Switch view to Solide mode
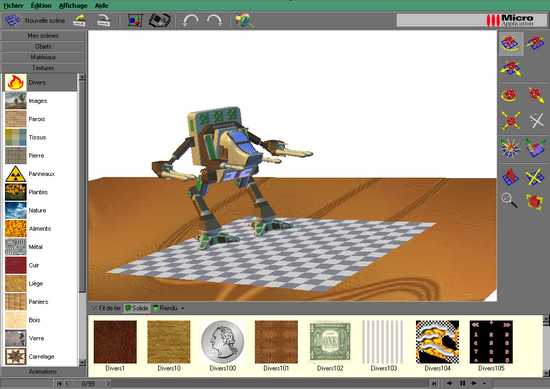This screenshot has width=550, height=389. (x=137, y=308)
